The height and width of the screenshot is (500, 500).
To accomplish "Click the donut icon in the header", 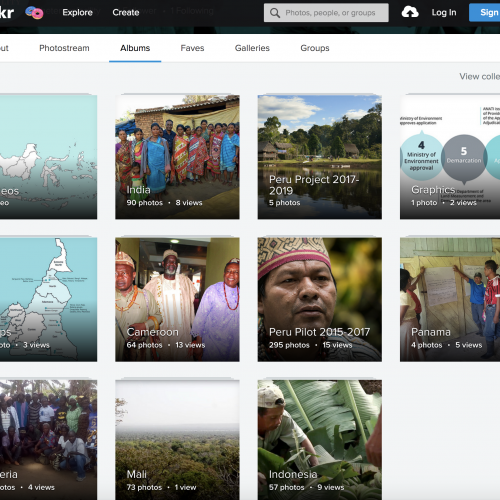I will (x=34, y=13).
